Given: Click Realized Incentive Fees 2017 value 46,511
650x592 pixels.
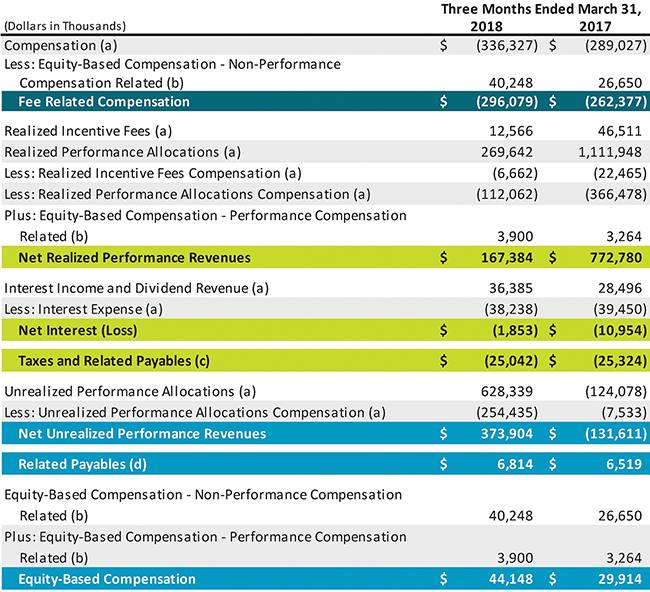Looking at the screenshot, I should [x=620, y=131].
